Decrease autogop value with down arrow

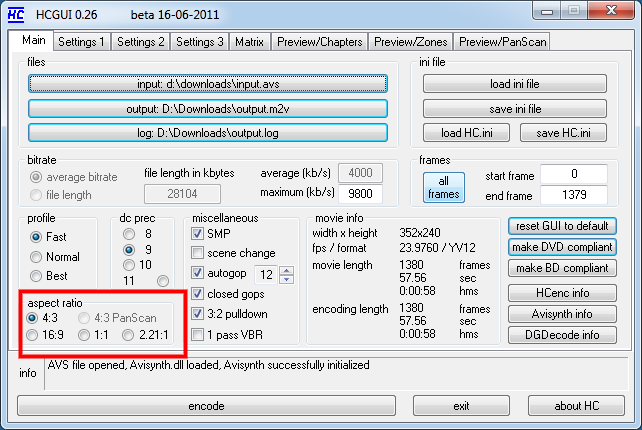287,279
